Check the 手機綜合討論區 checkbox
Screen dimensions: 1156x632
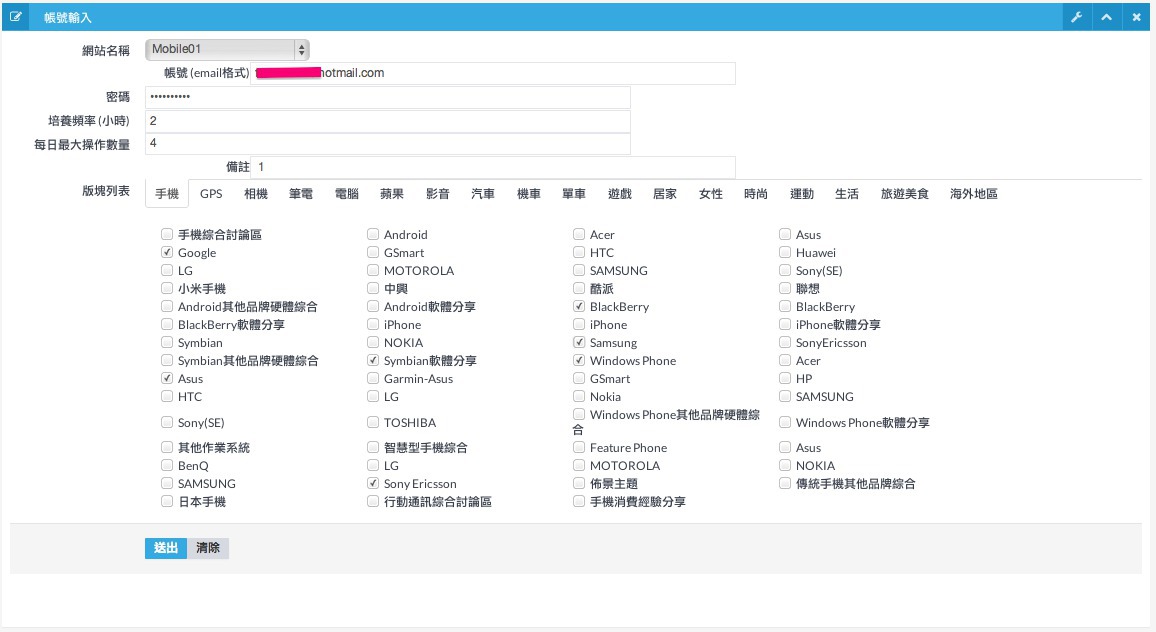[x=167, y=235]
